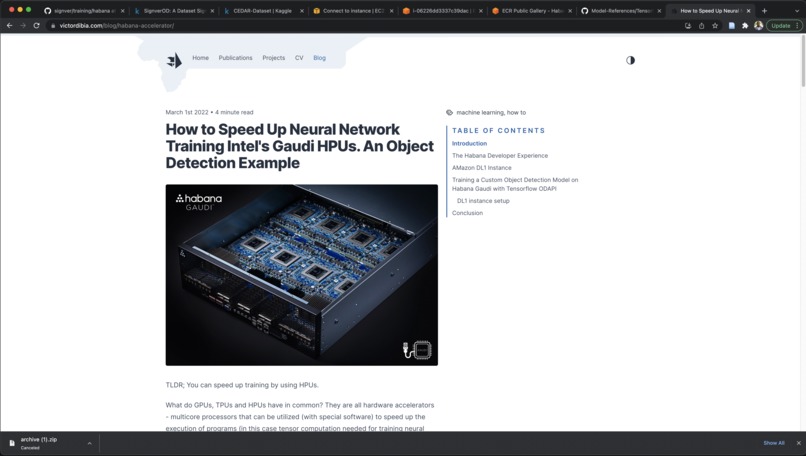Go back to the previous page
This screenshot has width=806, height=456.
(10, 25)
